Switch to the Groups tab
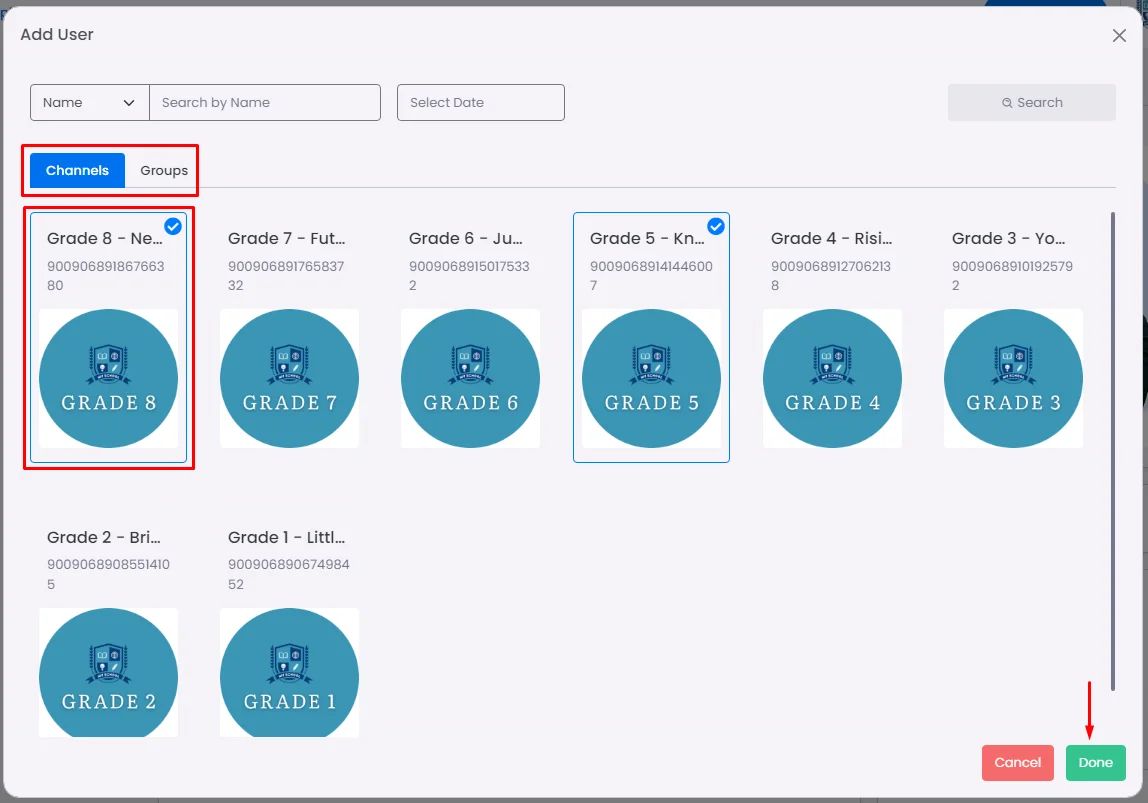 (164, 171)
